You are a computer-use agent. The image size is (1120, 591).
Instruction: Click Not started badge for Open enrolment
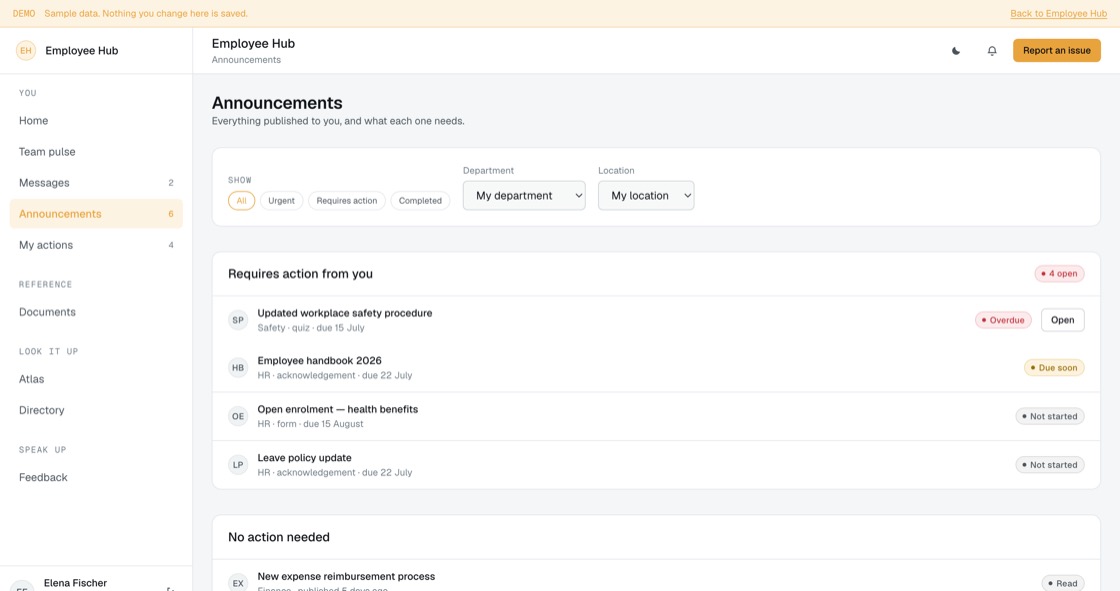1049,416
